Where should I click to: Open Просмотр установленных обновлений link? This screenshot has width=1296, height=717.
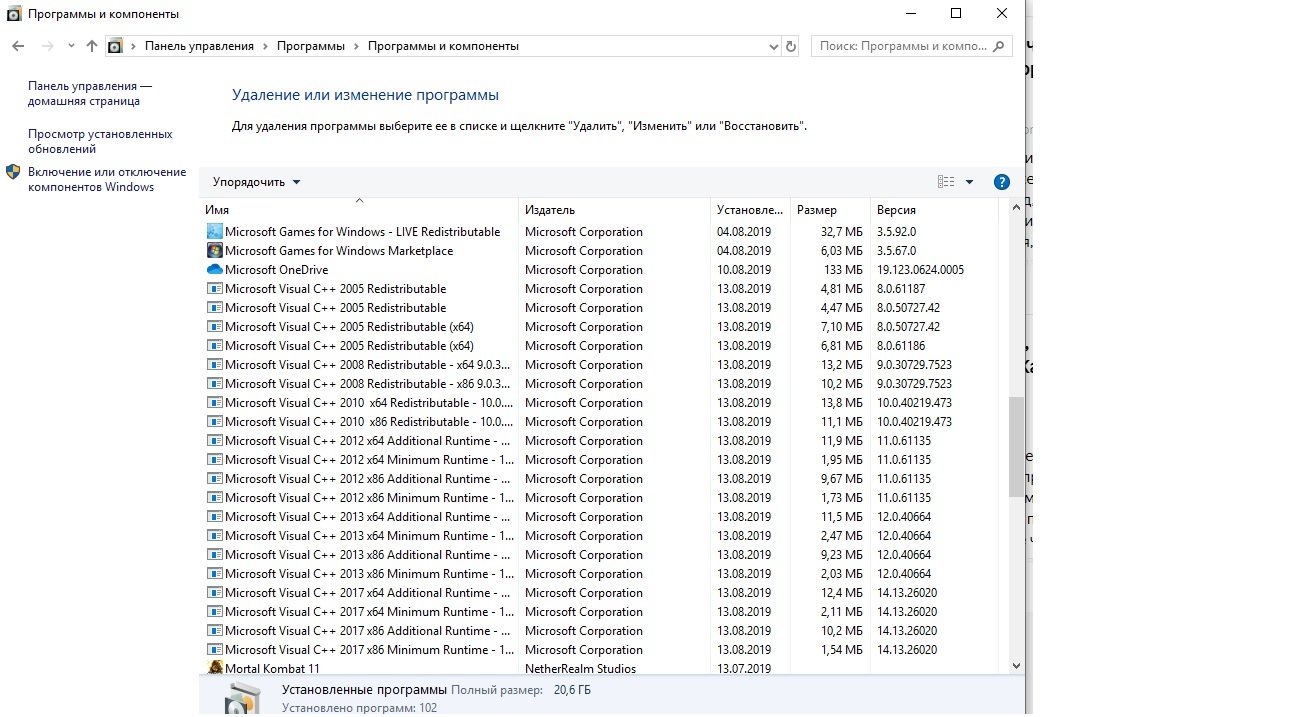pos(99,141)
